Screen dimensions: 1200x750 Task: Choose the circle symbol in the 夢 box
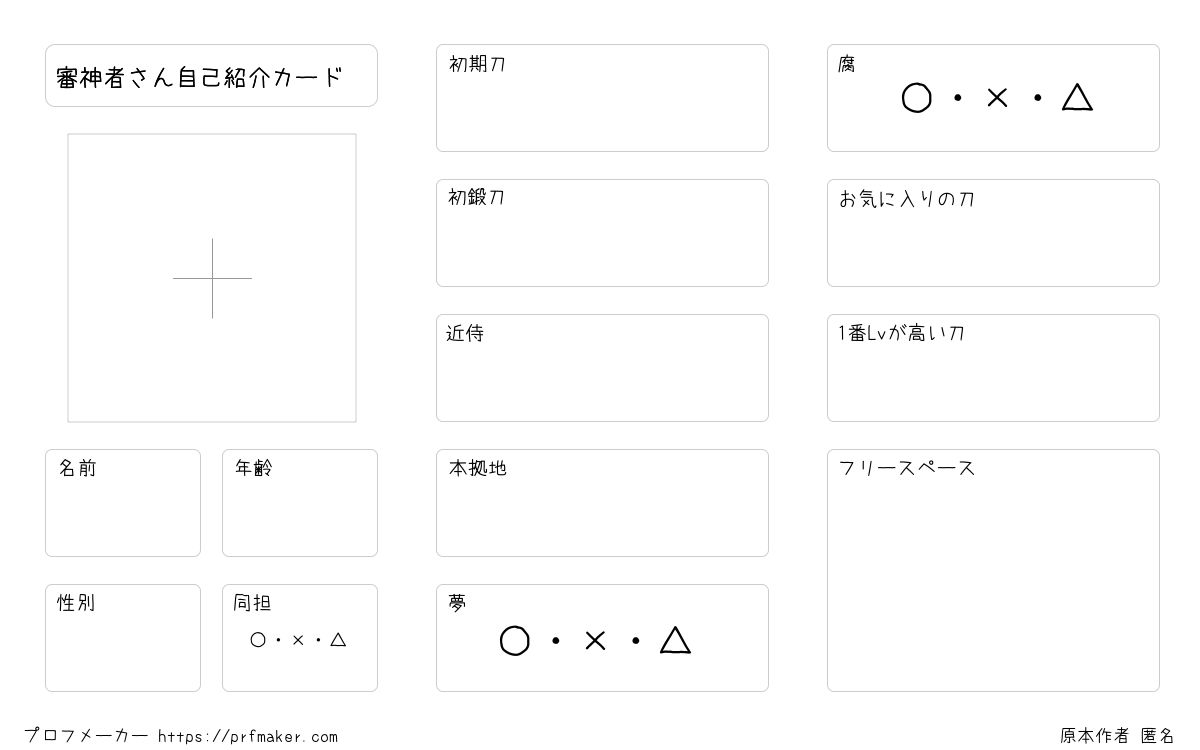point(514,641)
